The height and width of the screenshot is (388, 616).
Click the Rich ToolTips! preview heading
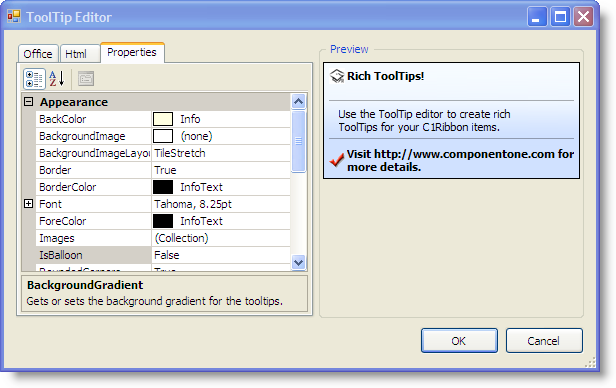tap(385, 76)
